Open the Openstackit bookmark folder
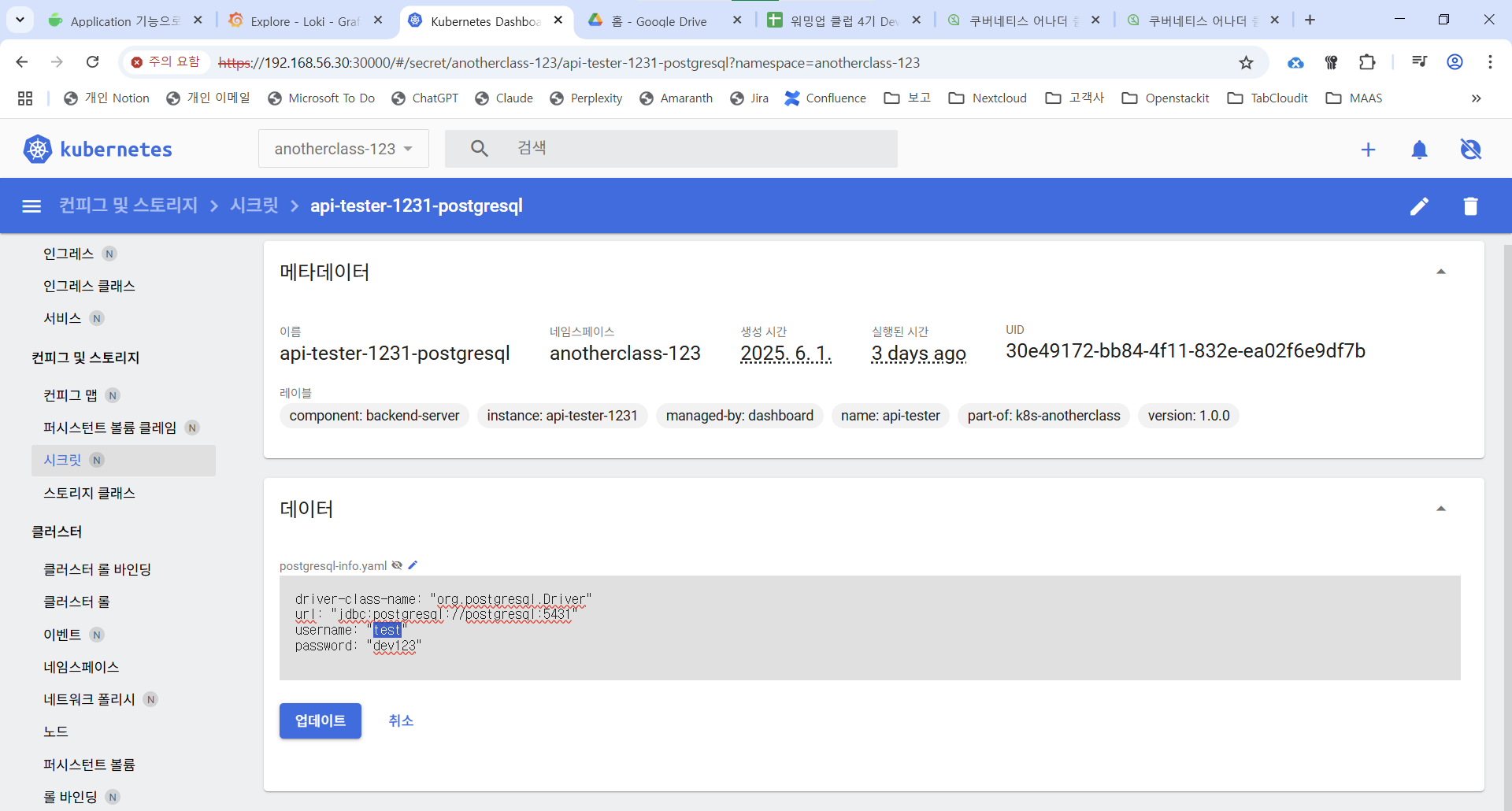Viewport: 1512px width, 811px height. pos(1165,98)
